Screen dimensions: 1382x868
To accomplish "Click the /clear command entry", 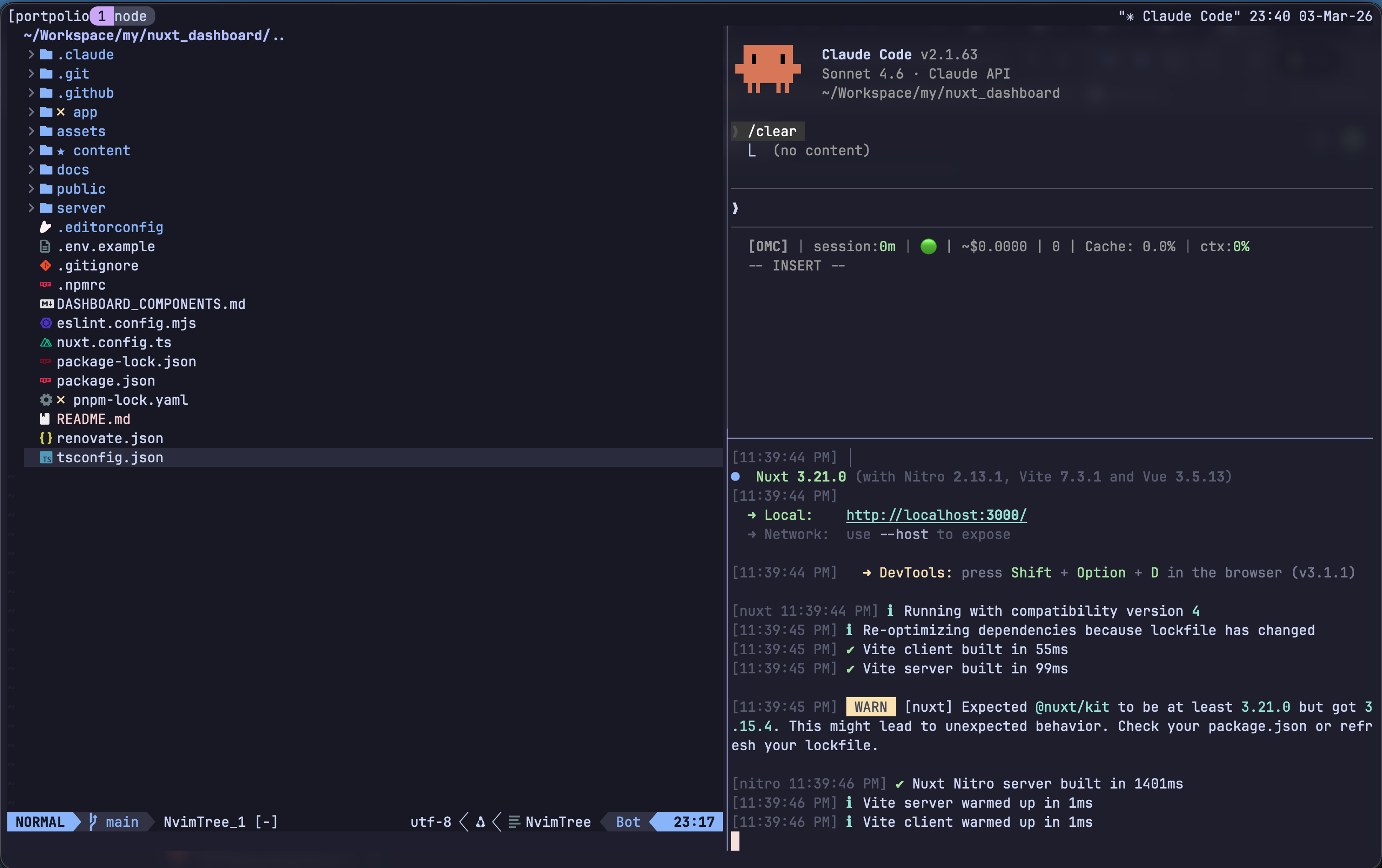I will coord(773,131).
